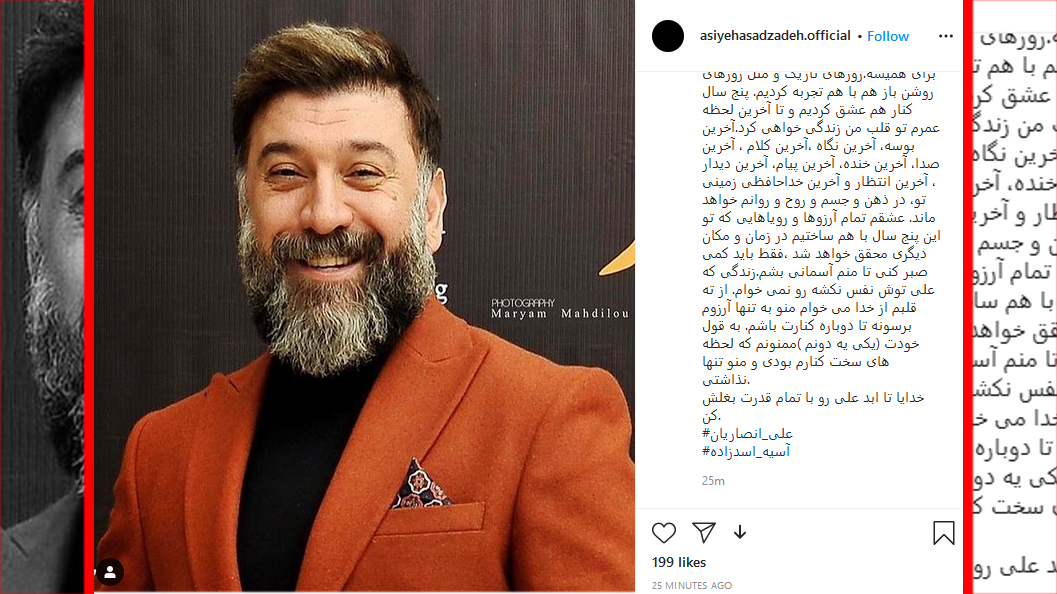This screenshot has height=594, width=1057.
Task: Open the hashtag #آسیه_اسدزاده
Action: click(x=746, y=452)
